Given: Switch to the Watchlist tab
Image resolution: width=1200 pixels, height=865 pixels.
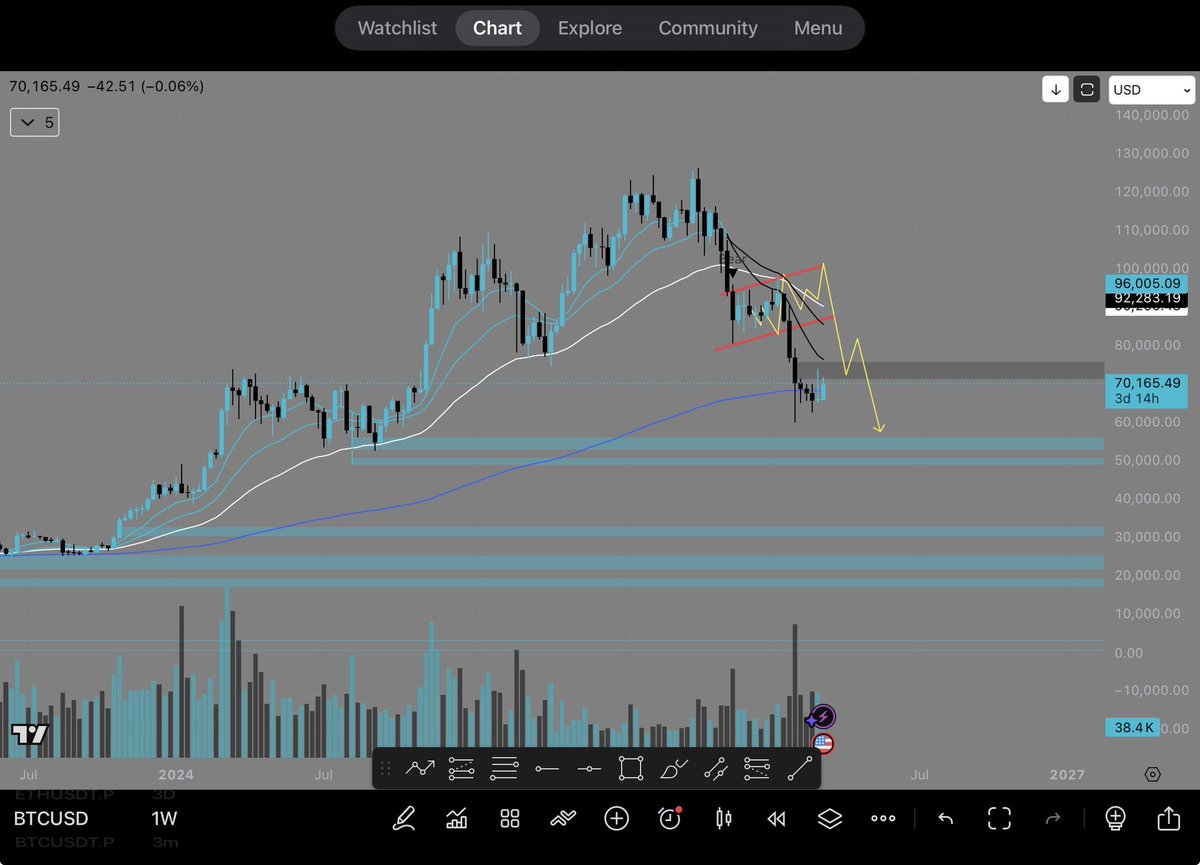Looking at the screenshot, I should coord(397,28).
